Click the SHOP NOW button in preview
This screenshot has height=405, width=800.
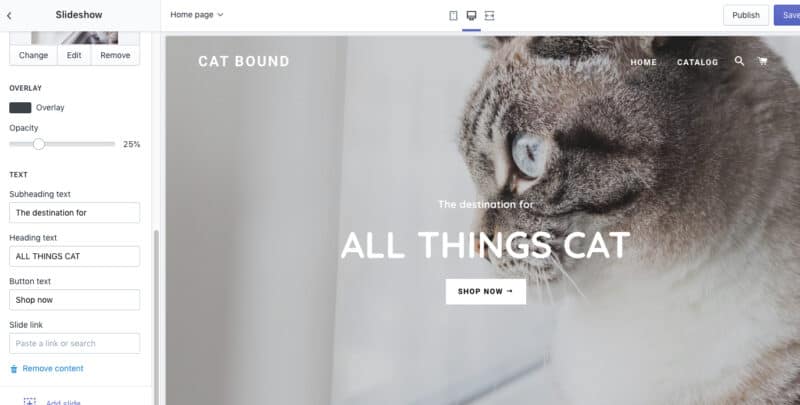[486, 291]
